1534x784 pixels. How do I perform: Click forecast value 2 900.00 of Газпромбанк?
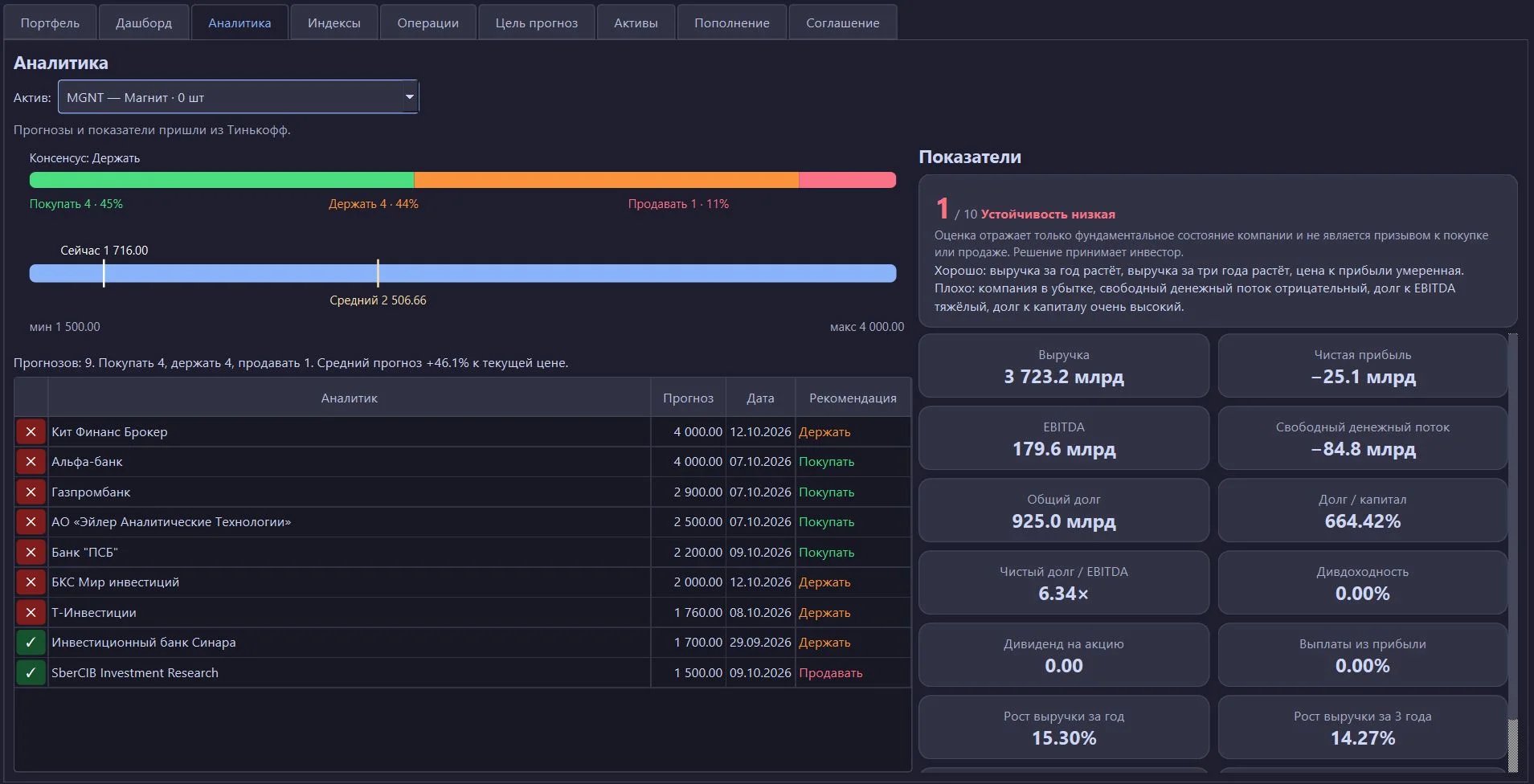[x=697, y=492]
